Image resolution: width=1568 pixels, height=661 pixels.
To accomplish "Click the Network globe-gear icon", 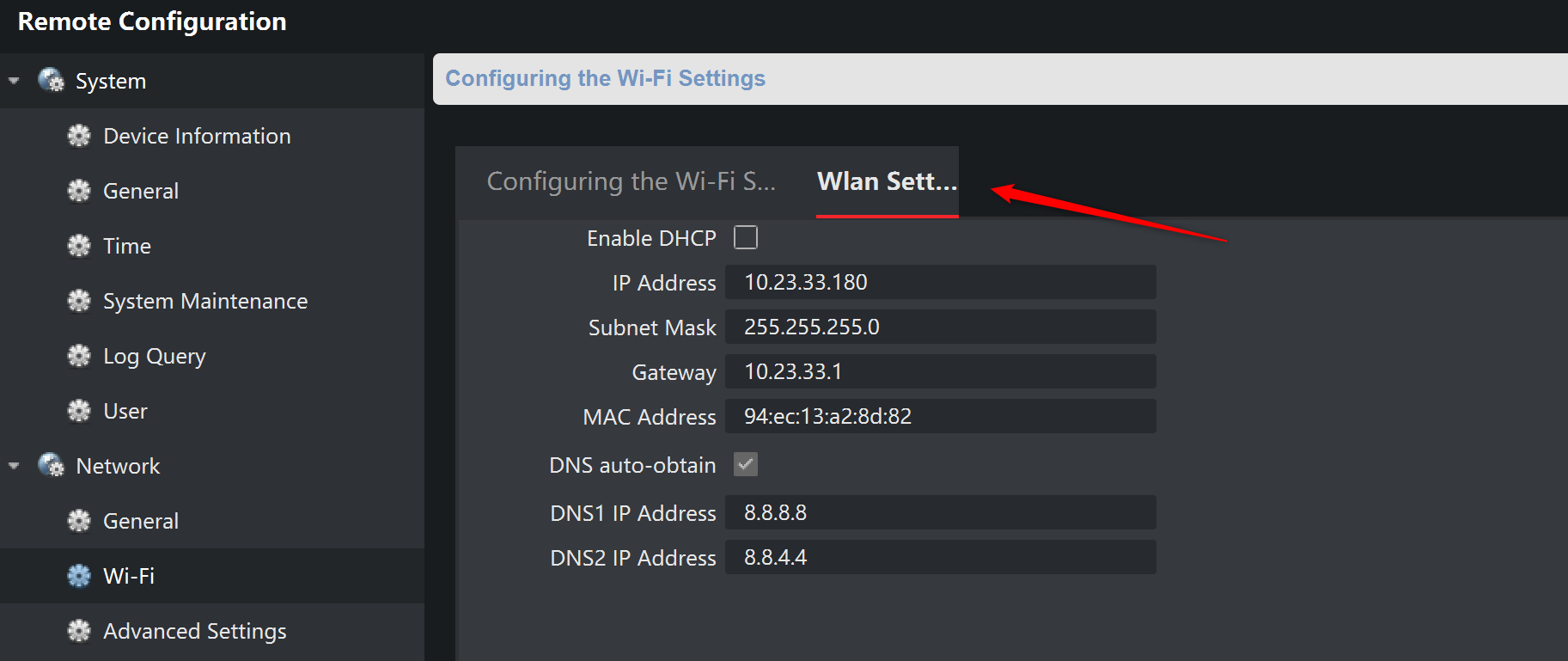I will (x=52, y=466).
